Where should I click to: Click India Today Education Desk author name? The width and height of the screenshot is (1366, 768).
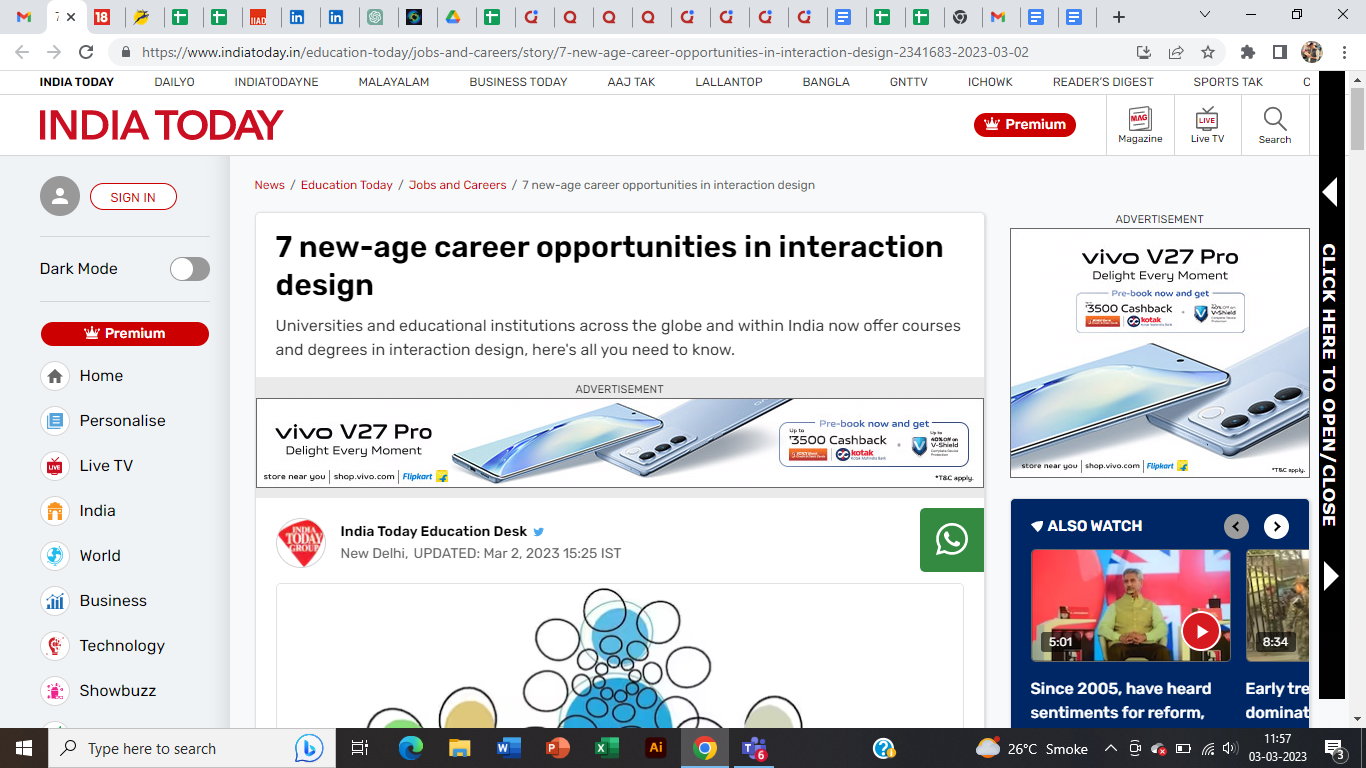pos(433,531)
